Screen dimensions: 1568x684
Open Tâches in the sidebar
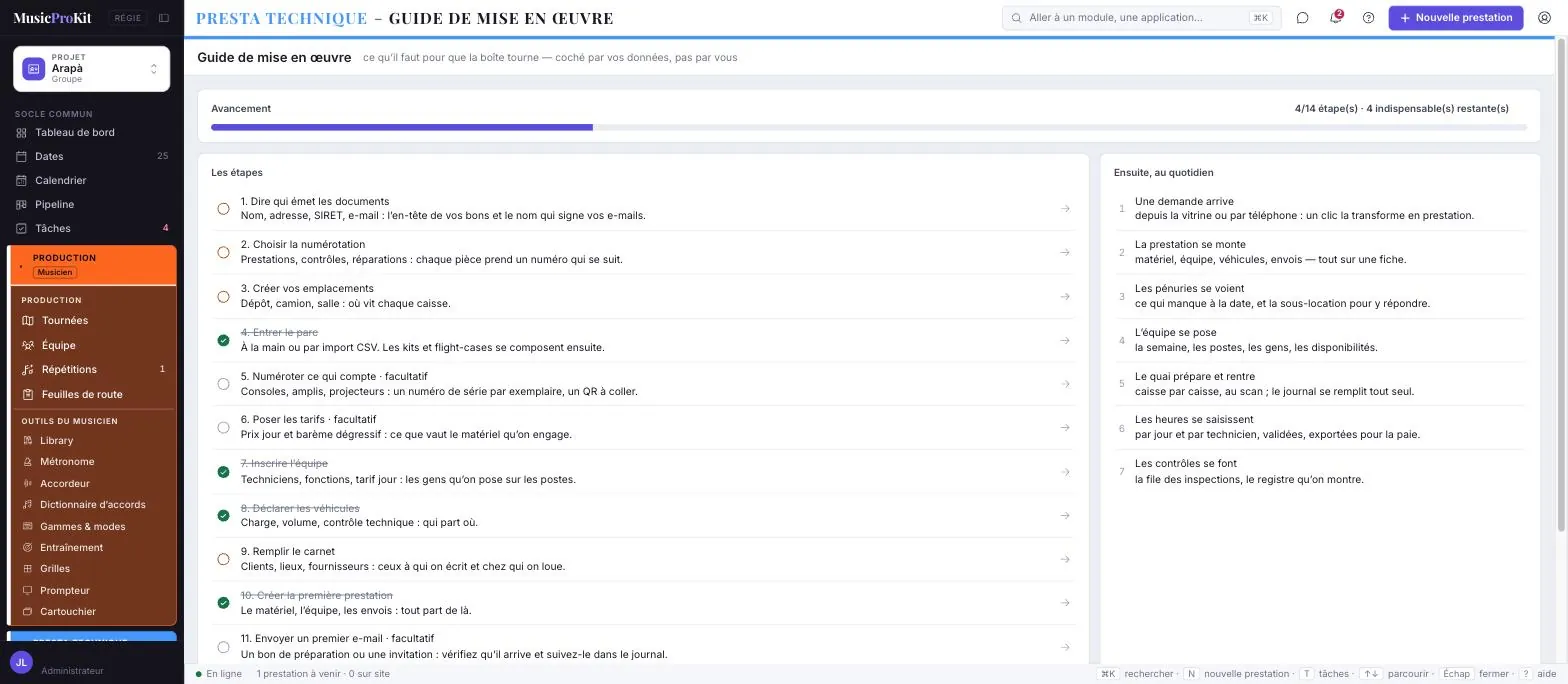tap(91, 229)
